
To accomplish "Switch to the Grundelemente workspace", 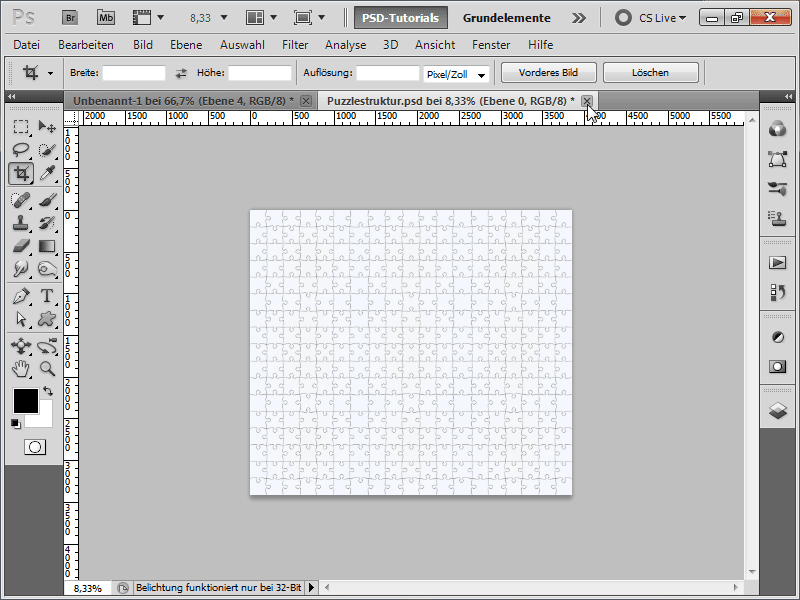I will (x=507, y=18).
